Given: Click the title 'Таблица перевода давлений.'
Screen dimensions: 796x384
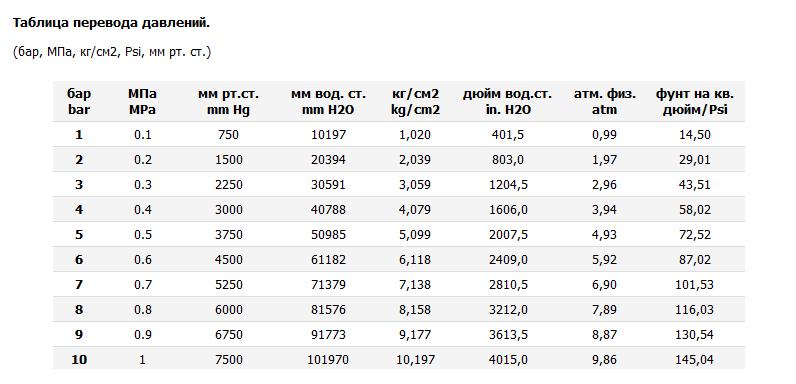Looking at the screenshot, I should [x=111, y=23].
